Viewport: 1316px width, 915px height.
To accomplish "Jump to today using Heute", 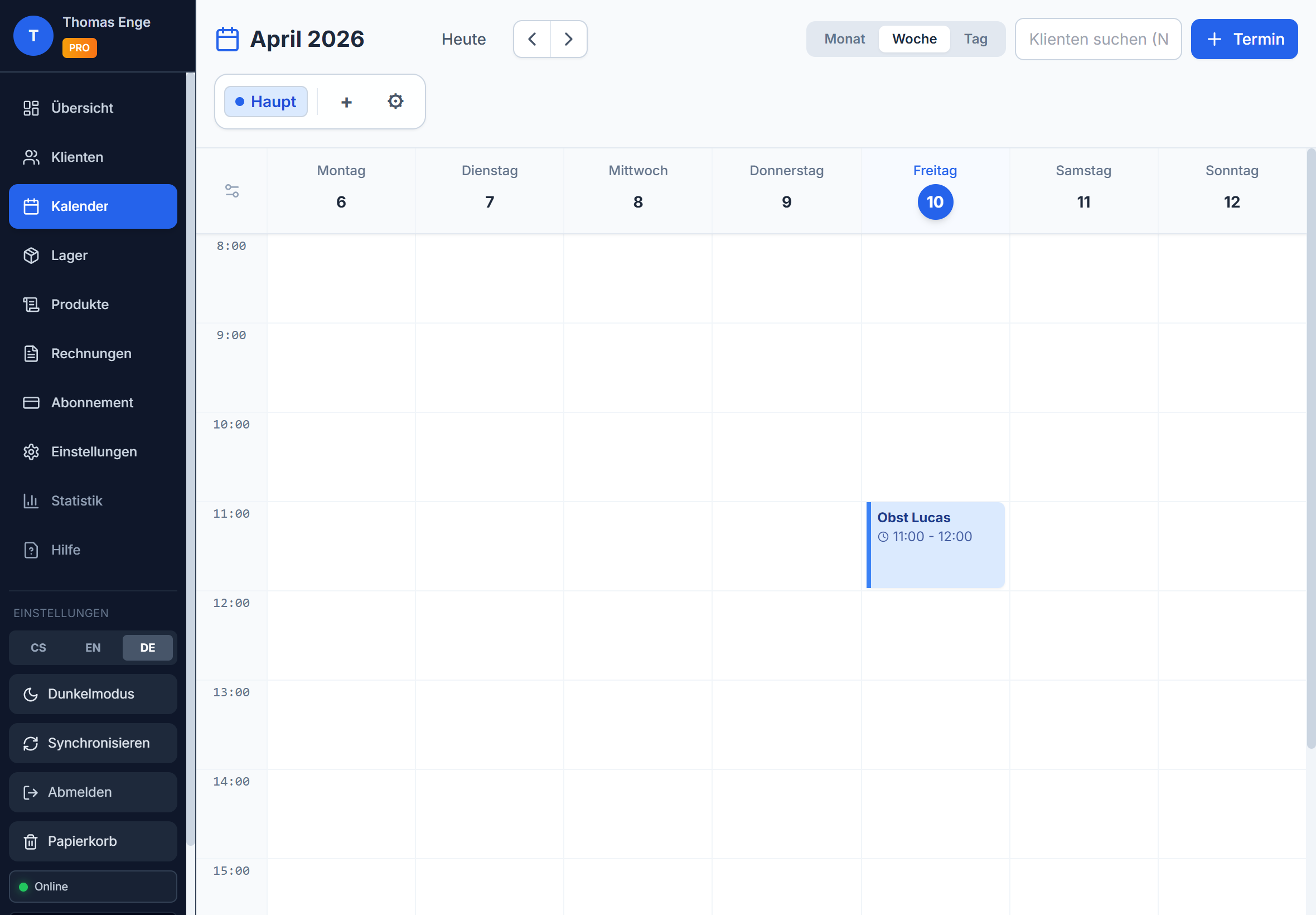I will pyautogui.click(x=463, y=38).
